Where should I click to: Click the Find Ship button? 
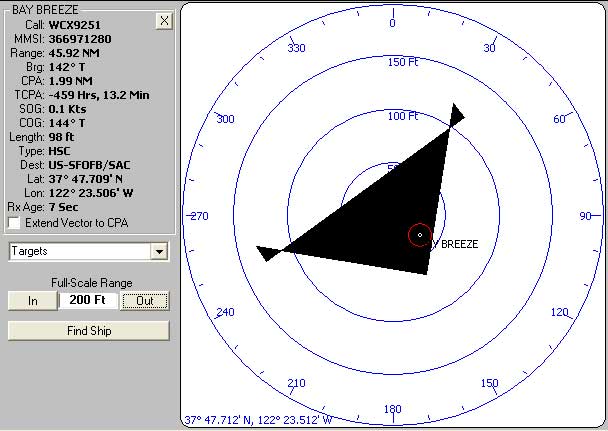[x=88, y=331]
